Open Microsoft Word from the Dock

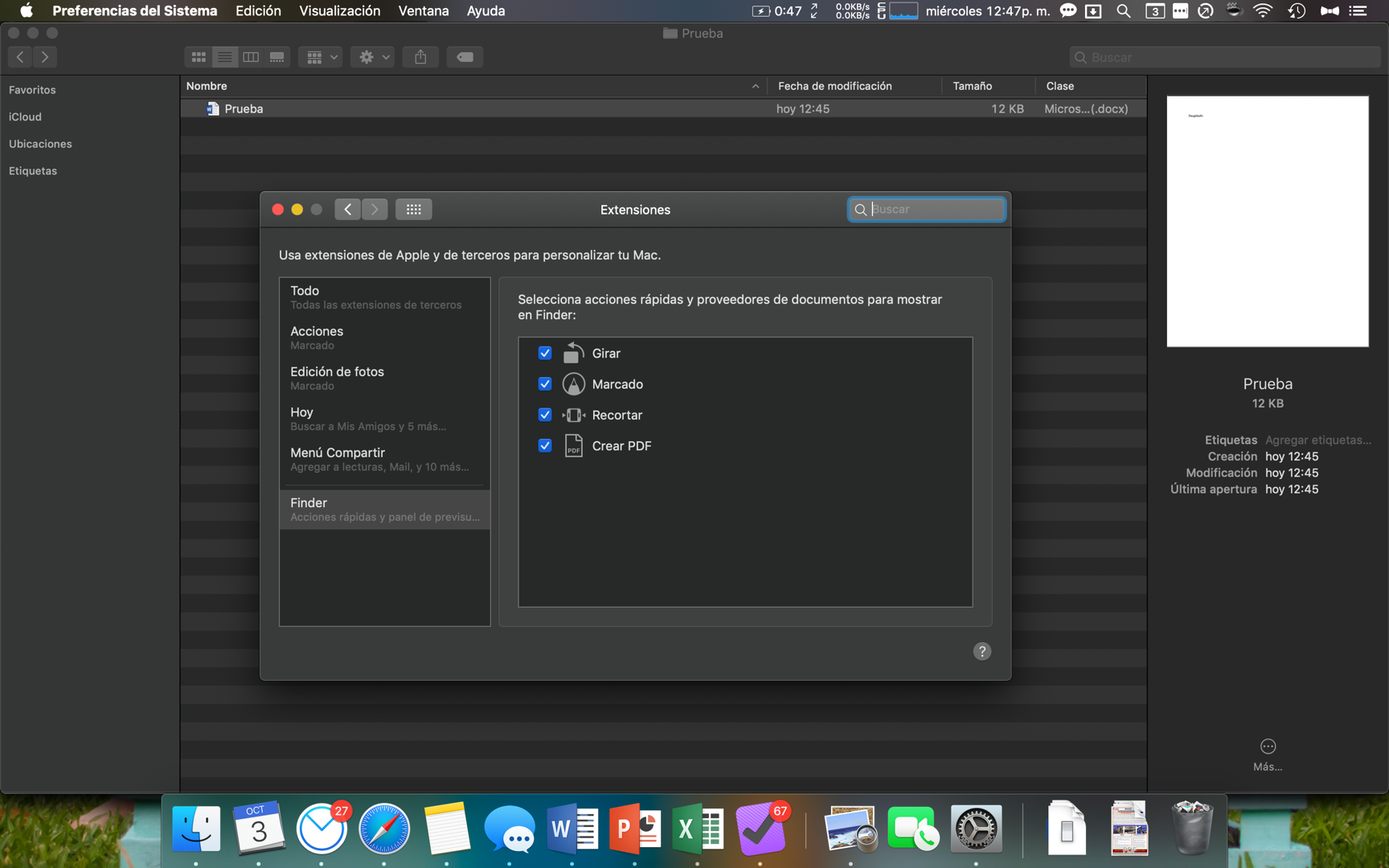coord(572,829)
